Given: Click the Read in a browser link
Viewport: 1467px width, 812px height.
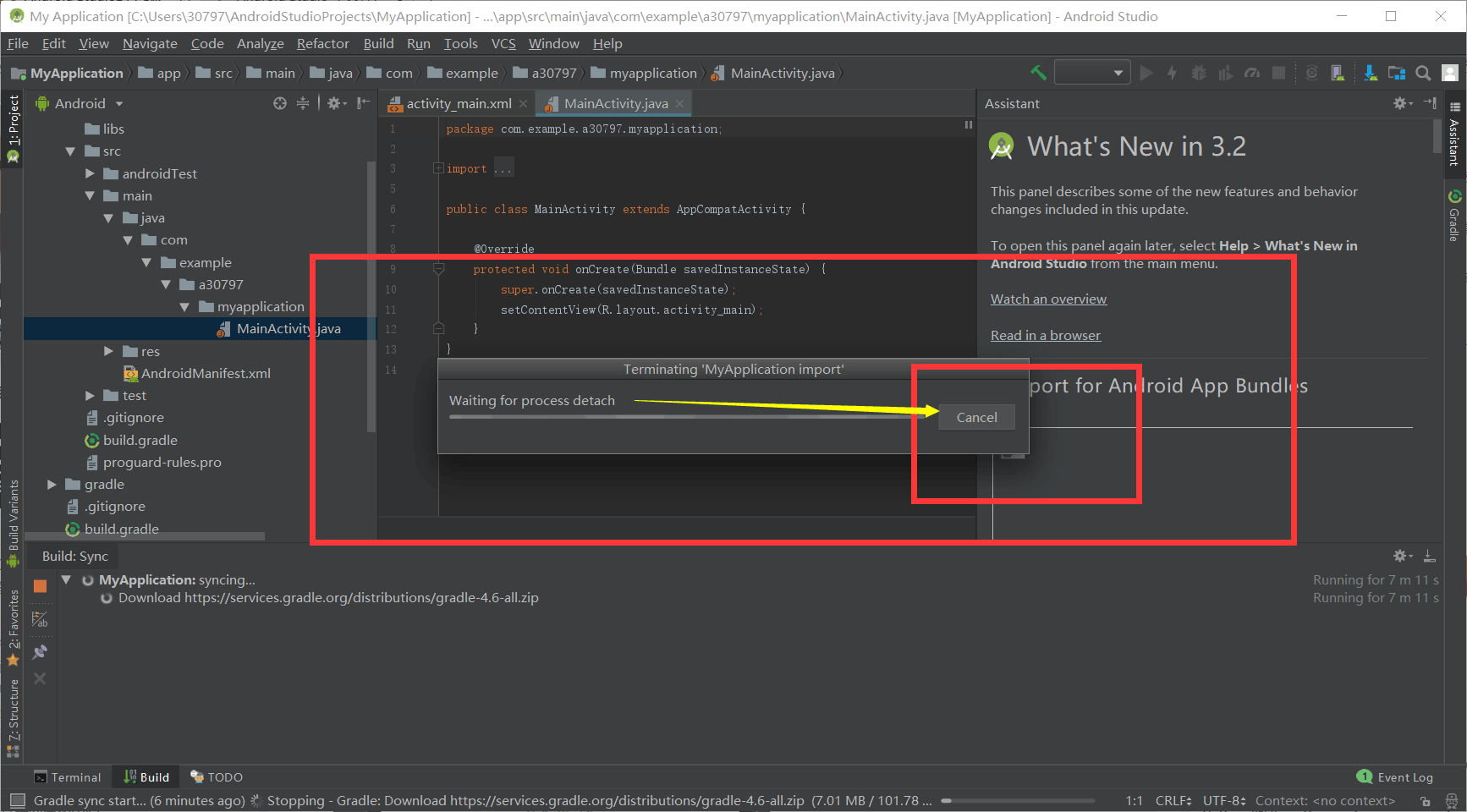Looking at the screenshot, I should (x=1046, y=335).
